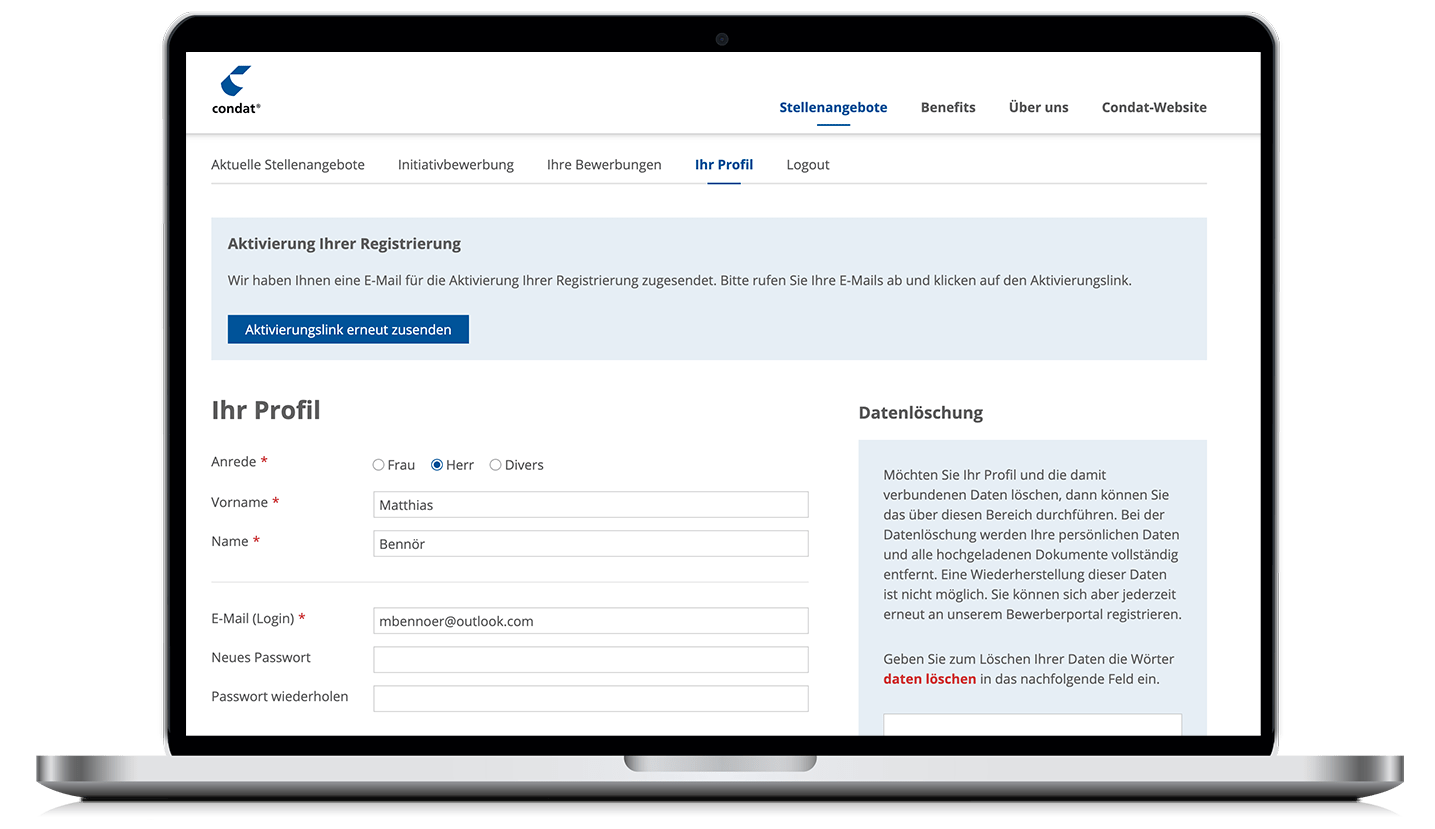Click the Aktivierung Ihrer Registrierung heading
The width and height of the screenshot is (1435, 829).
(344, 243)
